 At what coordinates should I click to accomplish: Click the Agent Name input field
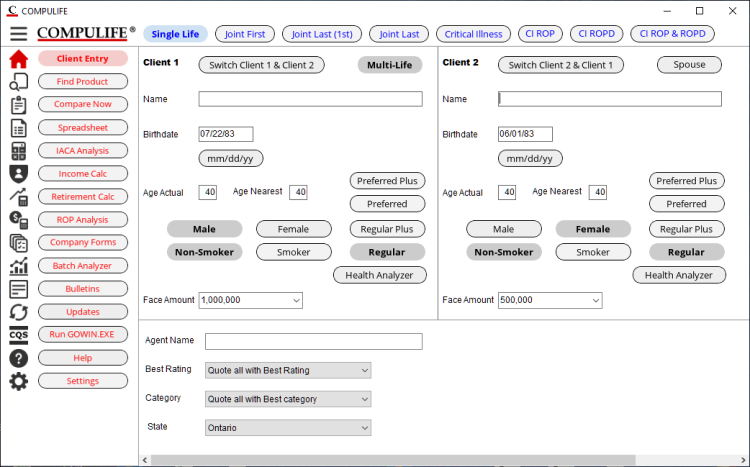(314, 341)
